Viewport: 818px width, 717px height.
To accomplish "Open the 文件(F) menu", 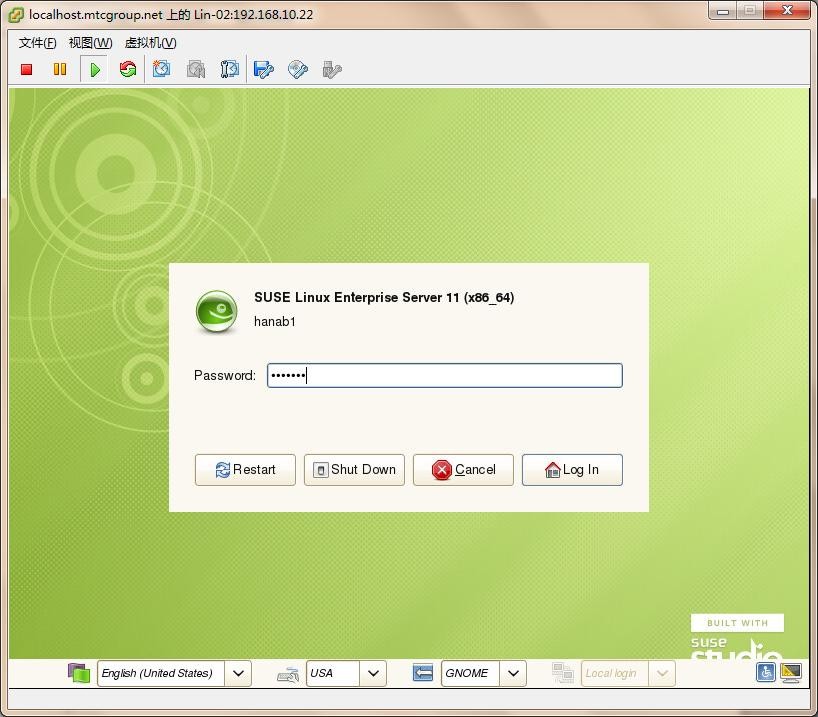I will pyautogui.click(x=38, y=43).
